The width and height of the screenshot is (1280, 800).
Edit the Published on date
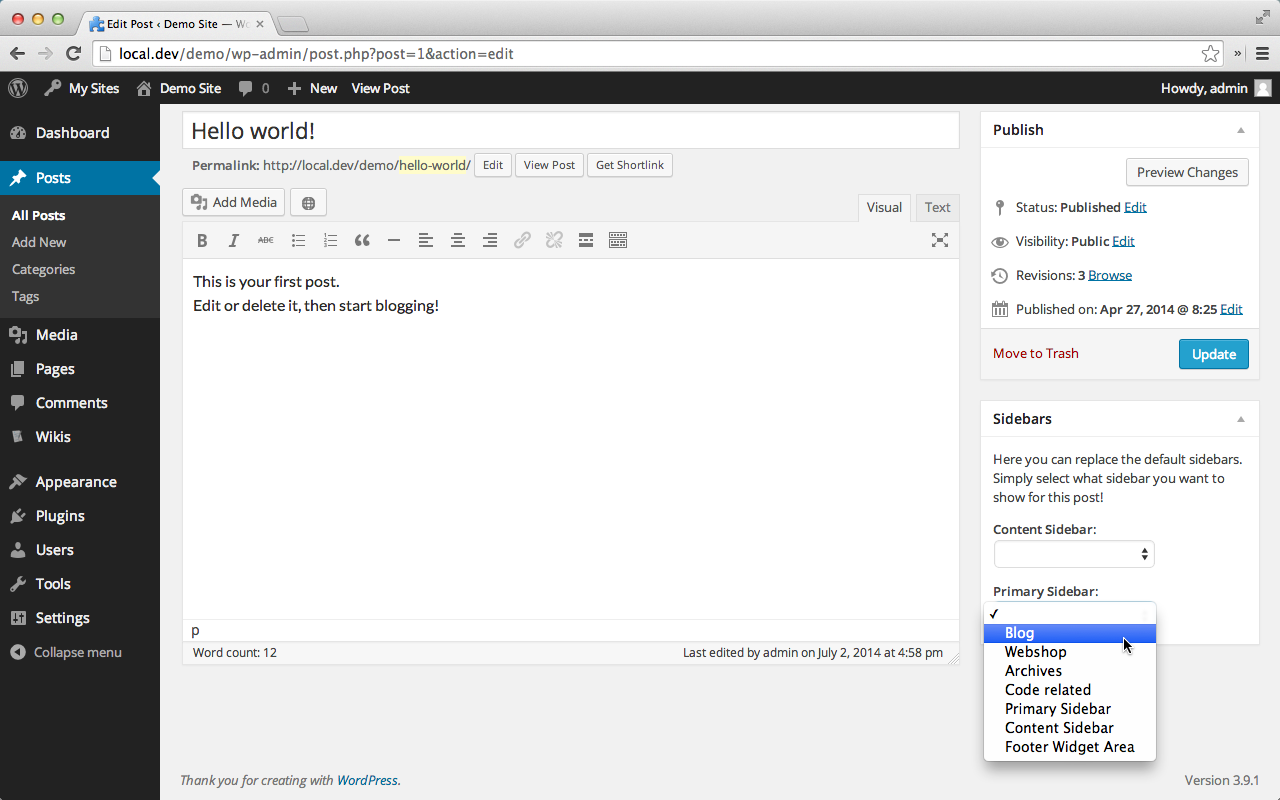click(1231, 309)
